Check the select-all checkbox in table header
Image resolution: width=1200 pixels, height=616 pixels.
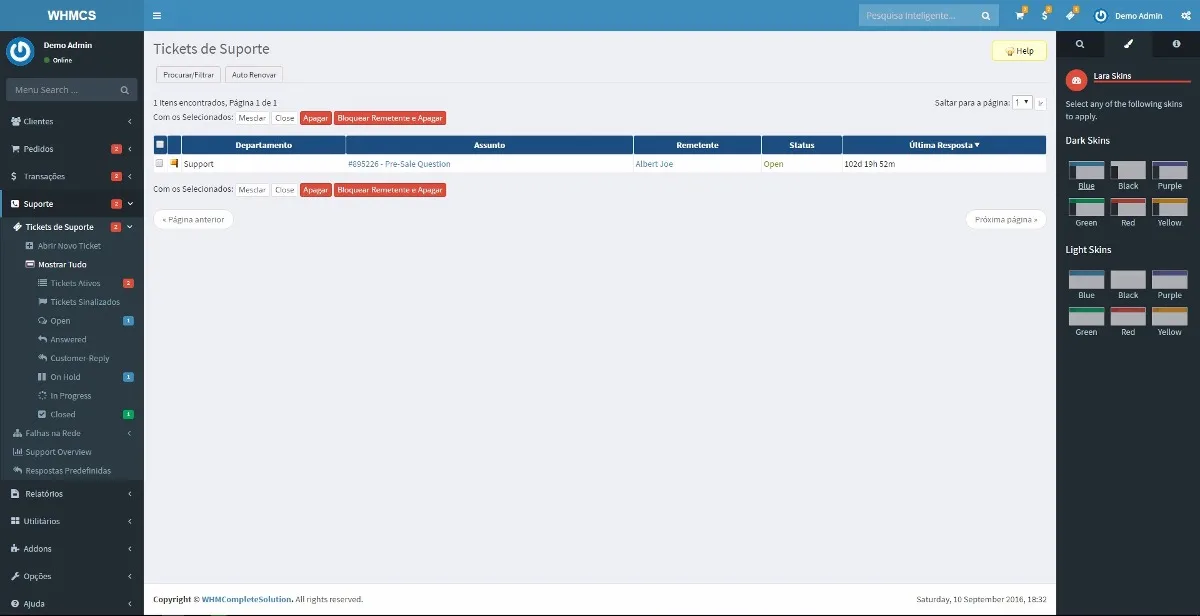[x=160, y=145]
